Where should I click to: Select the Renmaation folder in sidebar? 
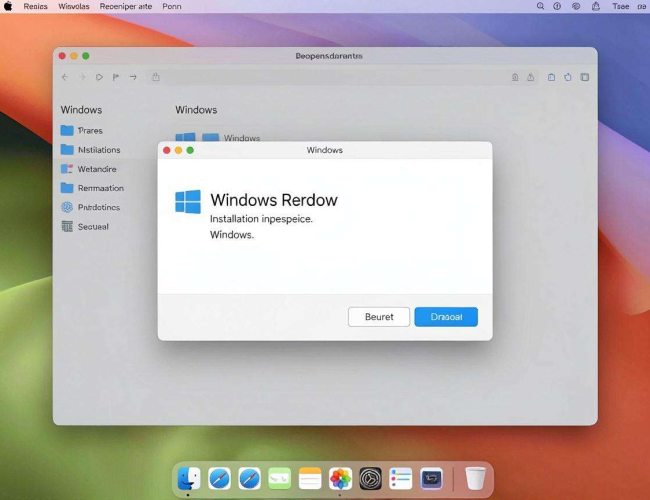point(92,188)
